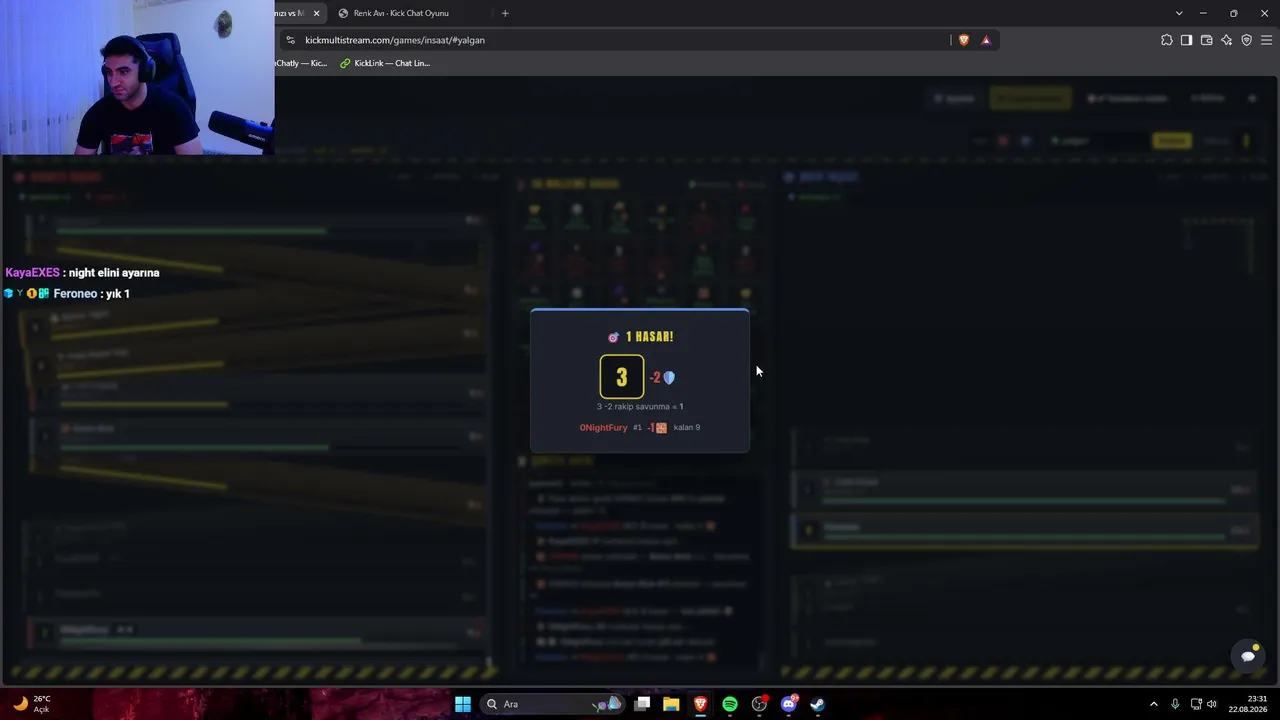The height and width of the screenshot is (720, 1280).
Task: Open a new browser tab
Action: (505, 13)
